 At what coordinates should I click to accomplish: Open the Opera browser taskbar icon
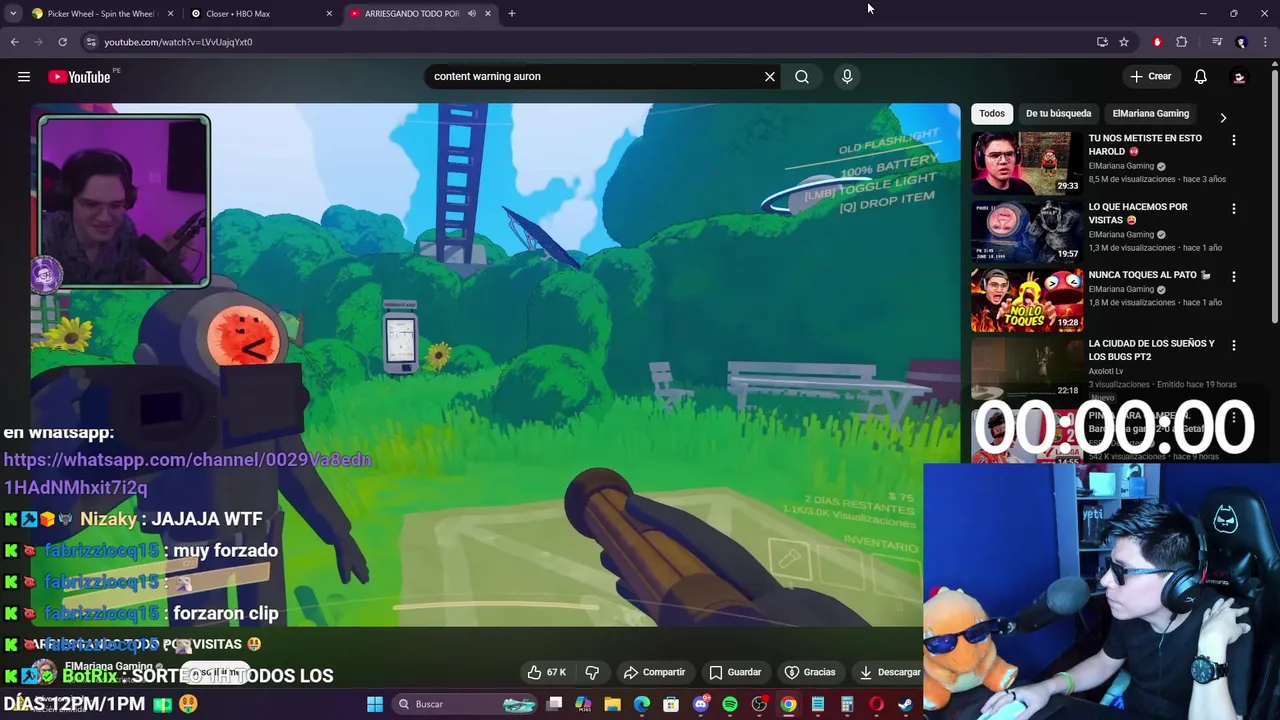tap(876, 704)
